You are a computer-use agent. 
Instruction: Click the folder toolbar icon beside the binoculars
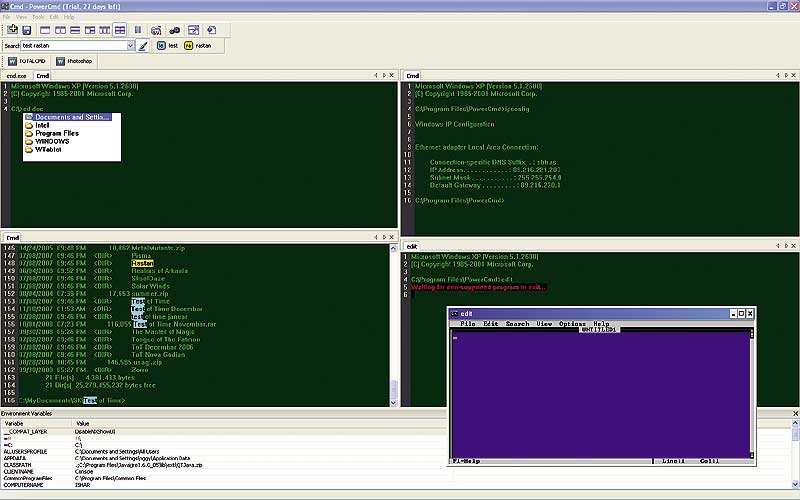(x=156, y=31)
